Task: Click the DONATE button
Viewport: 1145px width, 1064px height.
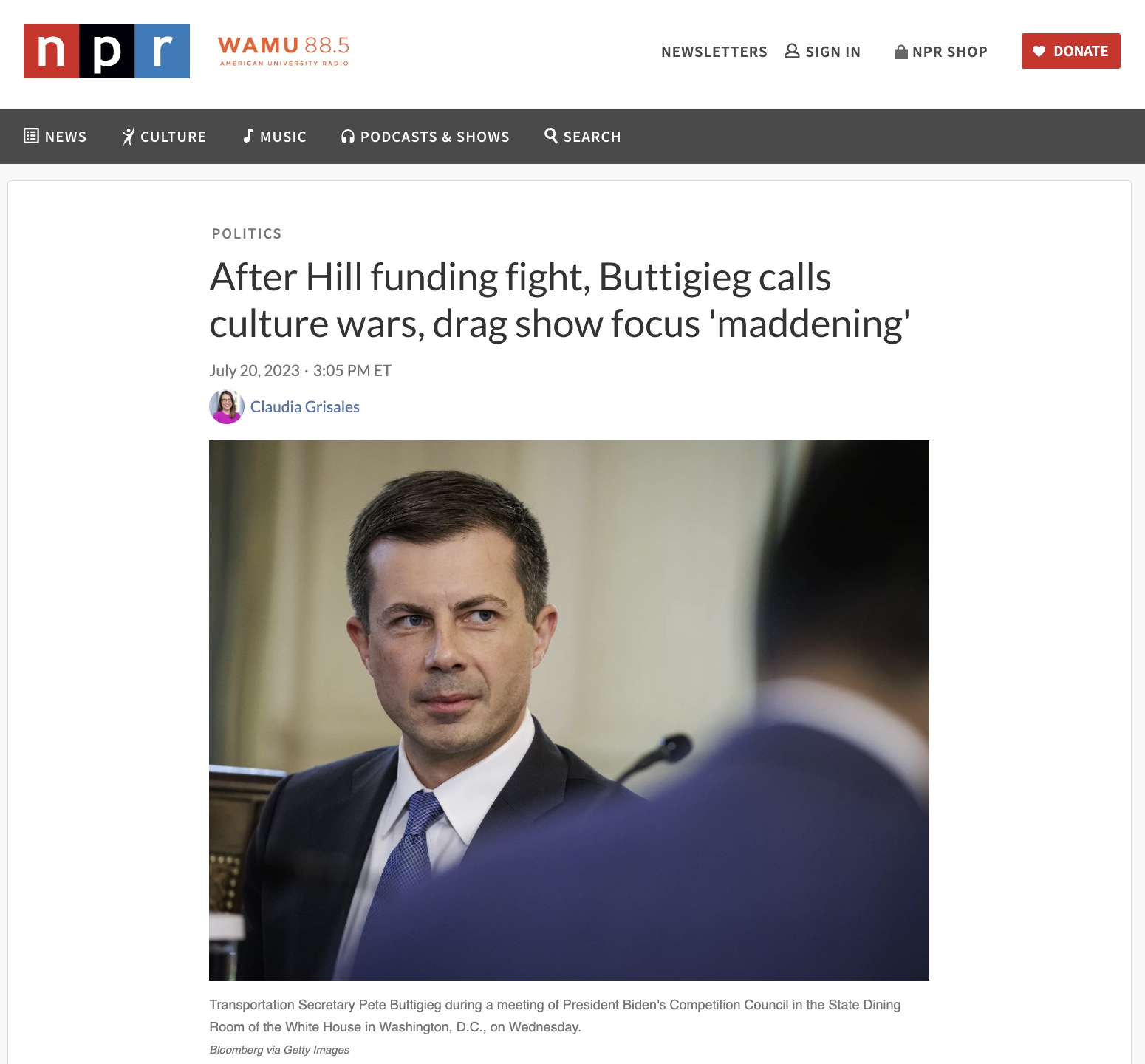Action: pos(1071,51)
